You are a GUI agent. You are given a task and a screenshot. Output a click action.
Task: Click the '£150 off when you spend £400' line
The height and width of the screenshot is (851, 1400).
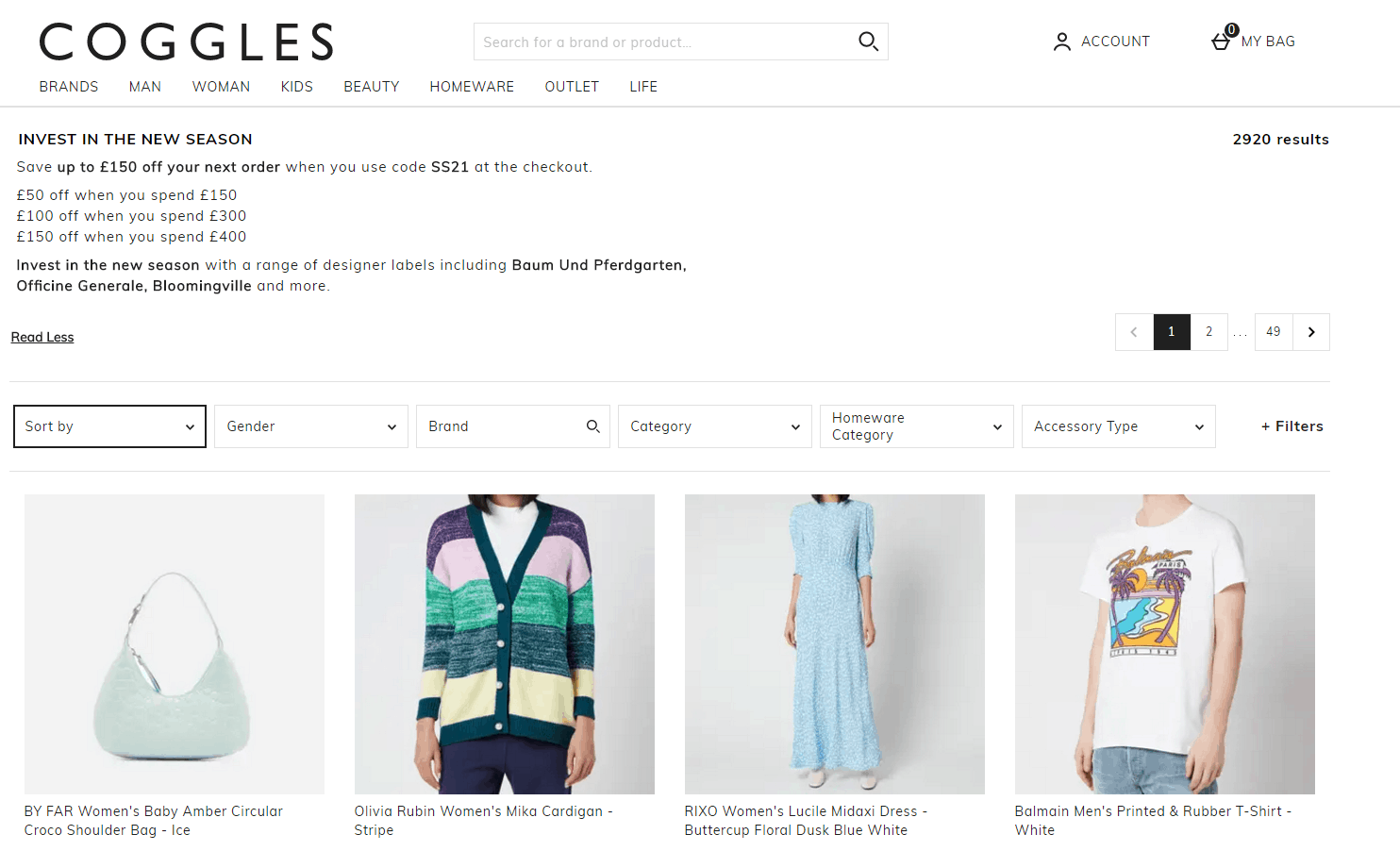click(x=131, y=237)
